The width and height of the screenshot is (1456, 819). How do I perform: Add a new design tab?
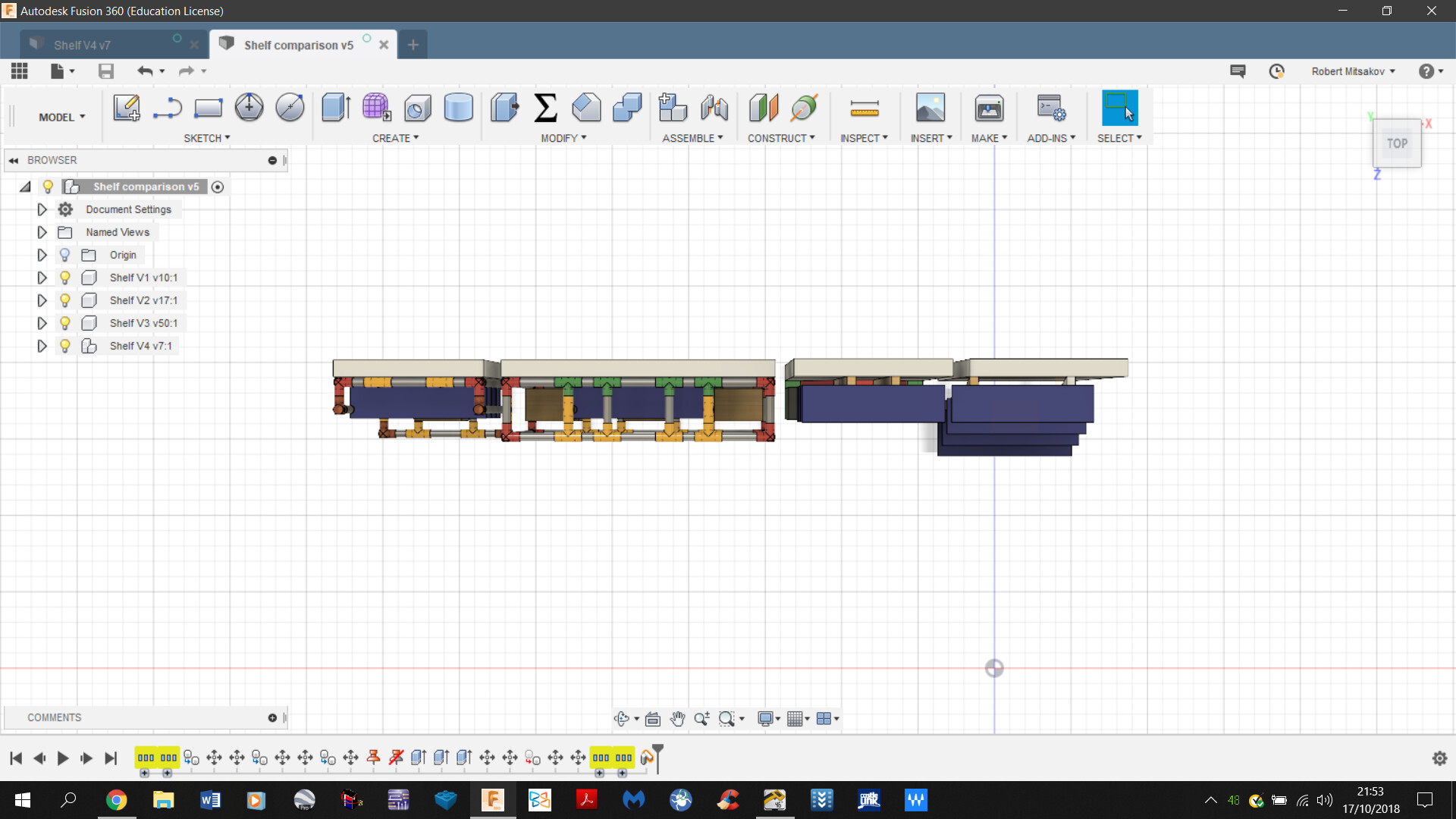(413, 45)
